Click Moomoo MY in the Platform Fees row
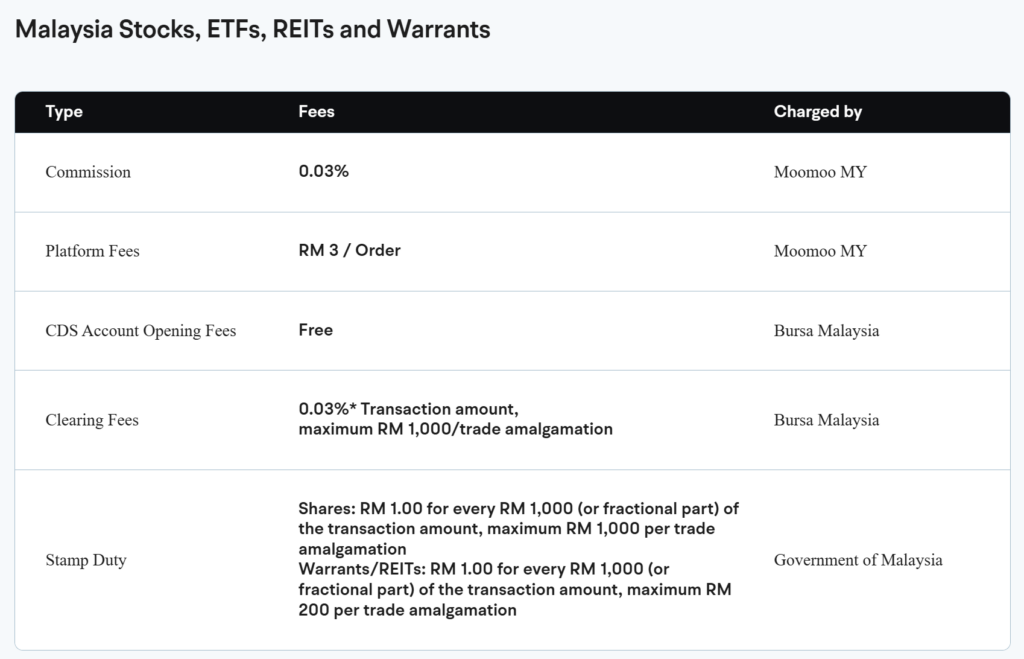 pos(820,251)
